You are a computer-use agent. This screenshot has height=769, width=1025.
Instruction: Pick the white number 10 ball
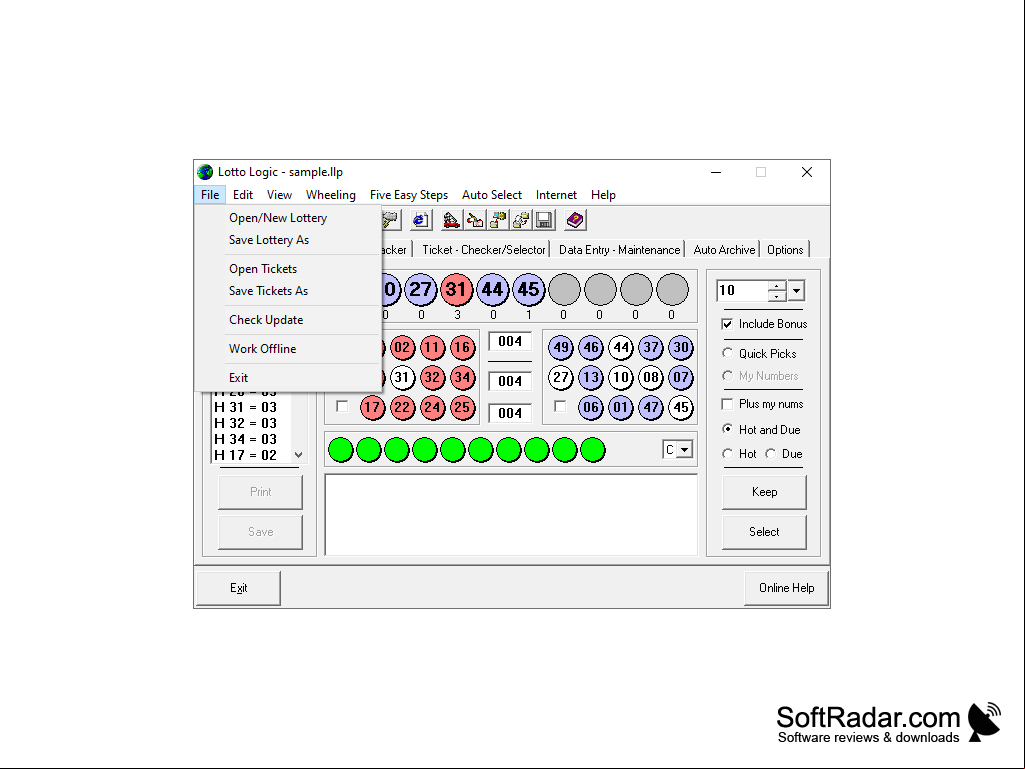[x=621, y=377]
